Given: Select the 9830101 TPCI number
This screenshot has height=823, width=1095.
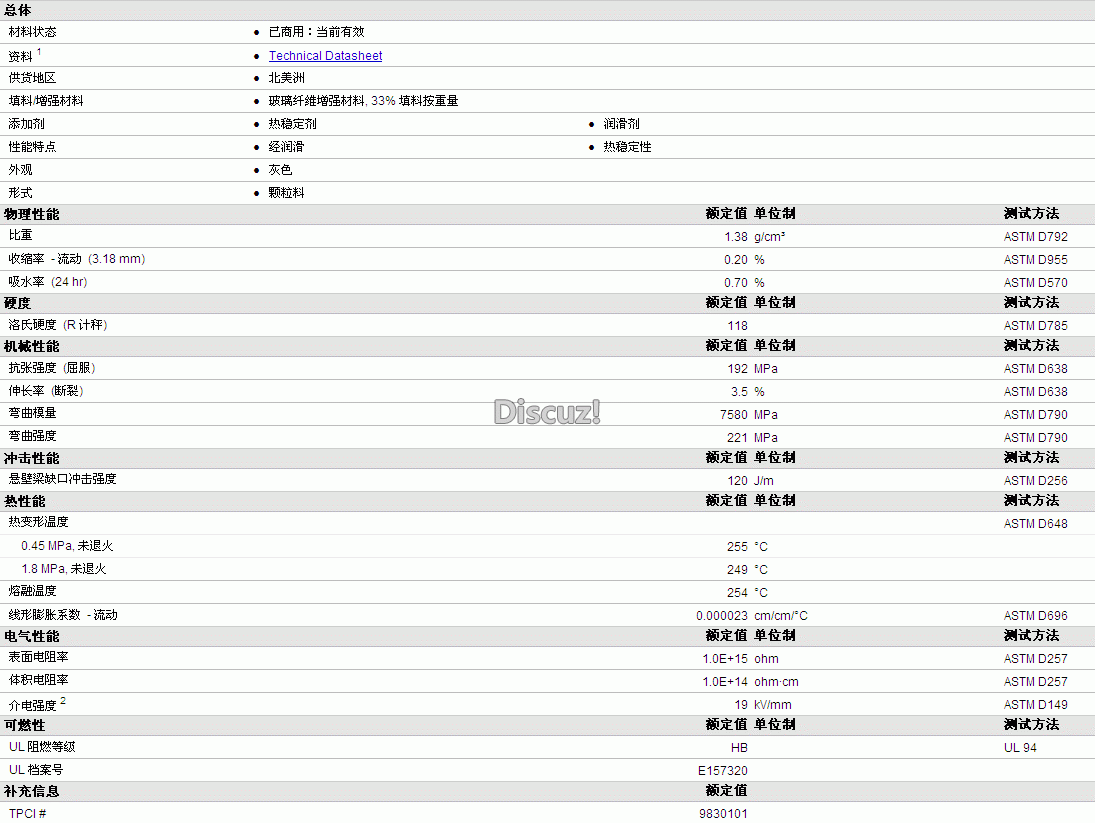Looking at the screenshot, I should [x=723, y=815].
